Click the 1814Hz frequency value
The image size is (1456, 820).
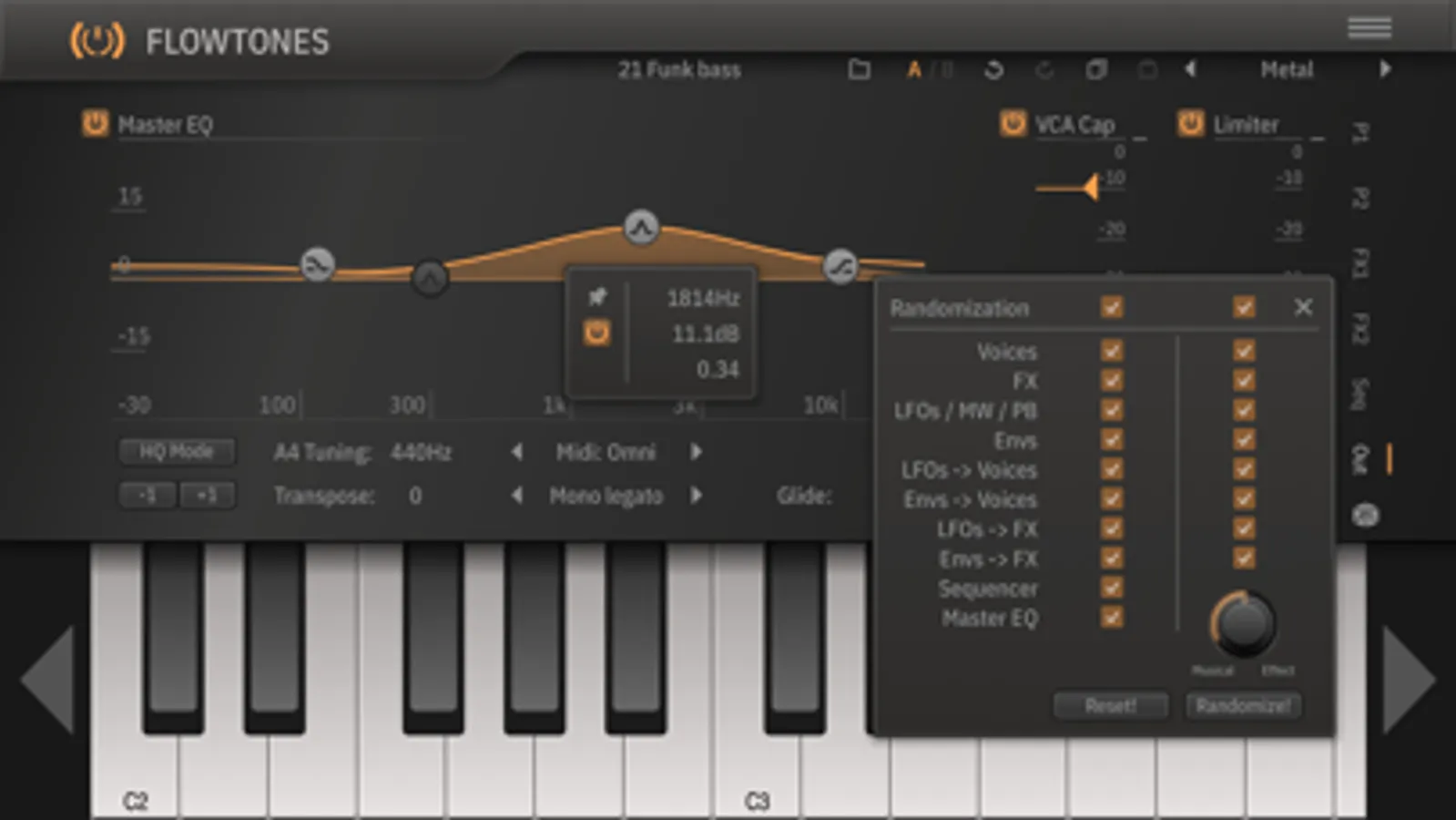[703, 298]
